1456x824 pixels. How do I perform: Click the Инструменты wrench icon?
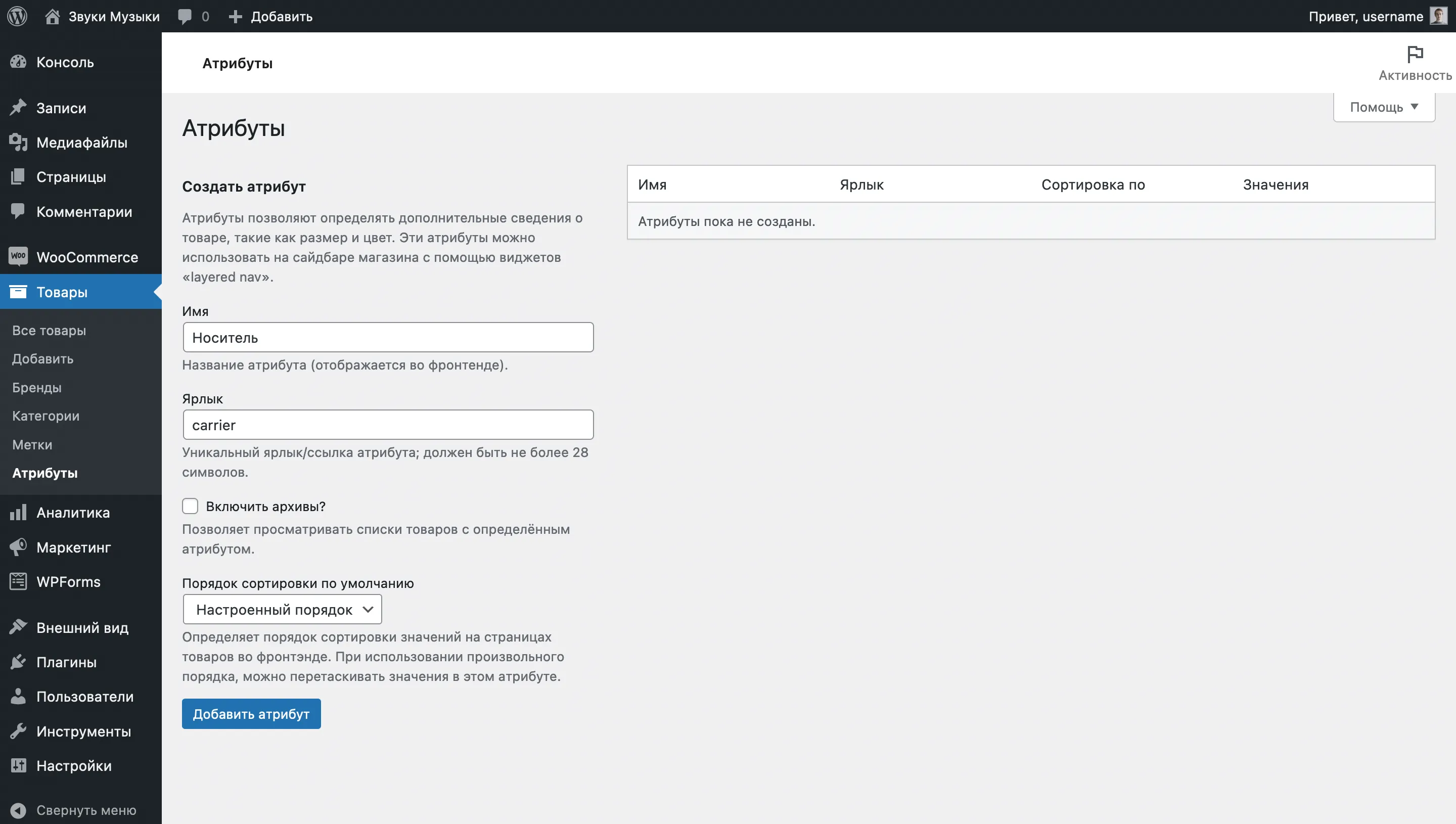18,731
